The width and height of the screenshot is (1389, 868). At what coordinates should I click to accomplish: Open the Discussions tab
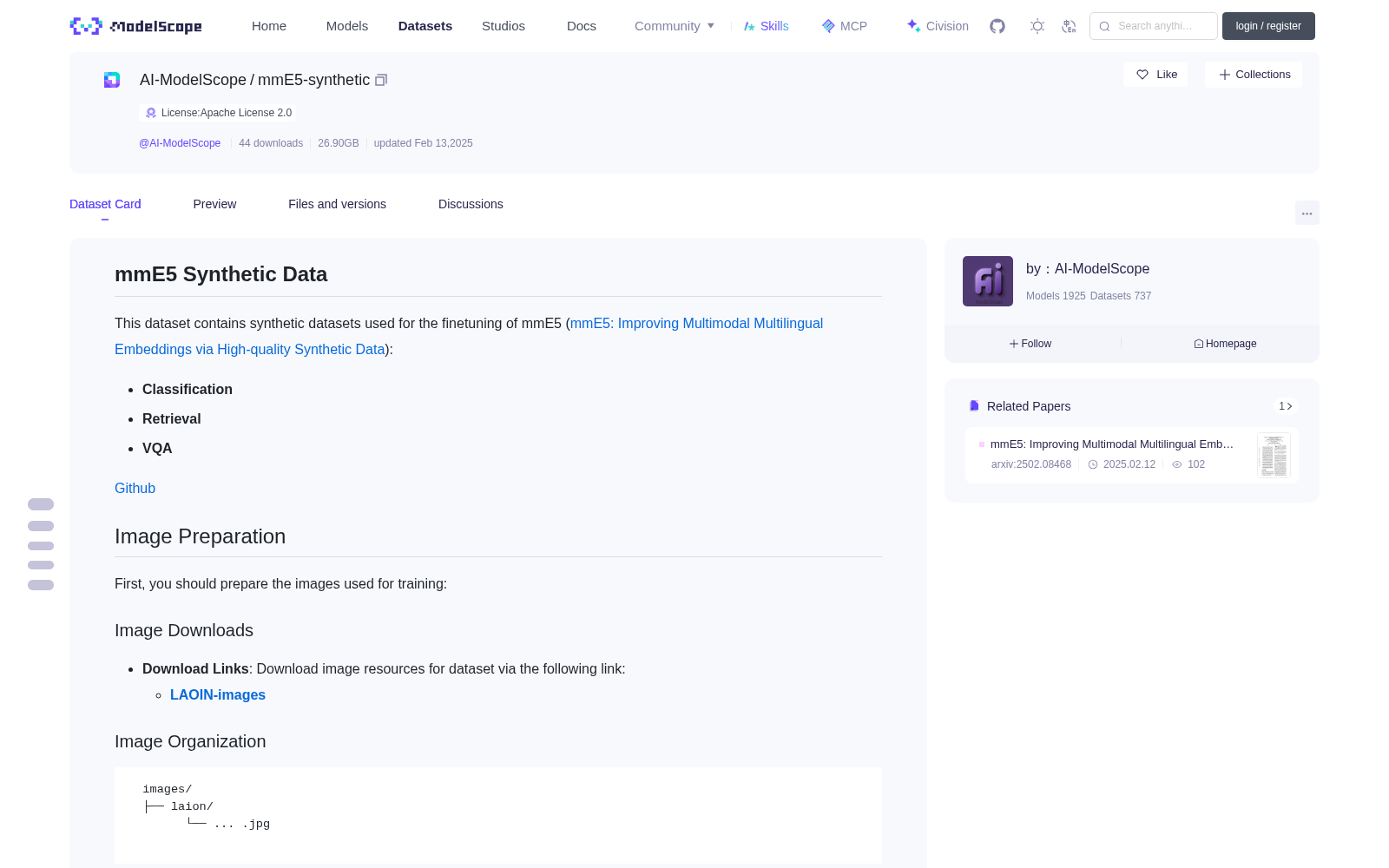(471, 204)
